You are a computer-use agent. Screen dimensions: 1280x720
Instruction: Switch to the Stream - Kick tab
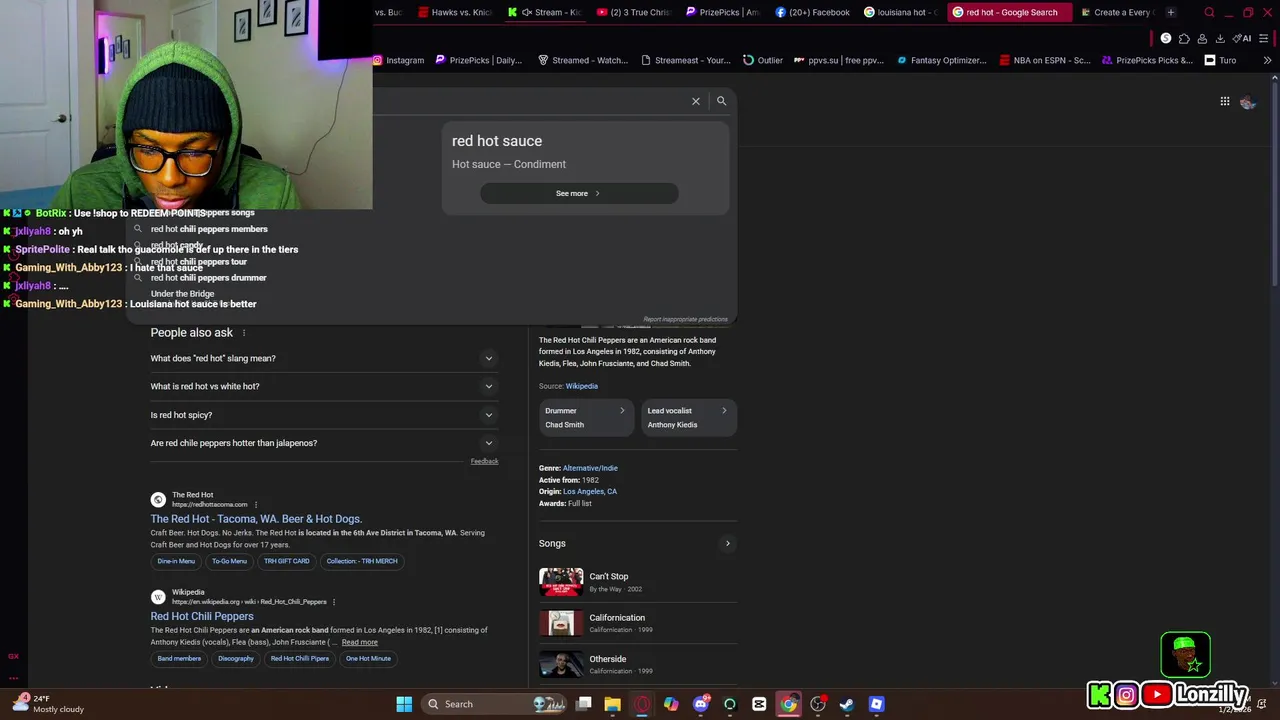click(x=544, y=12)
